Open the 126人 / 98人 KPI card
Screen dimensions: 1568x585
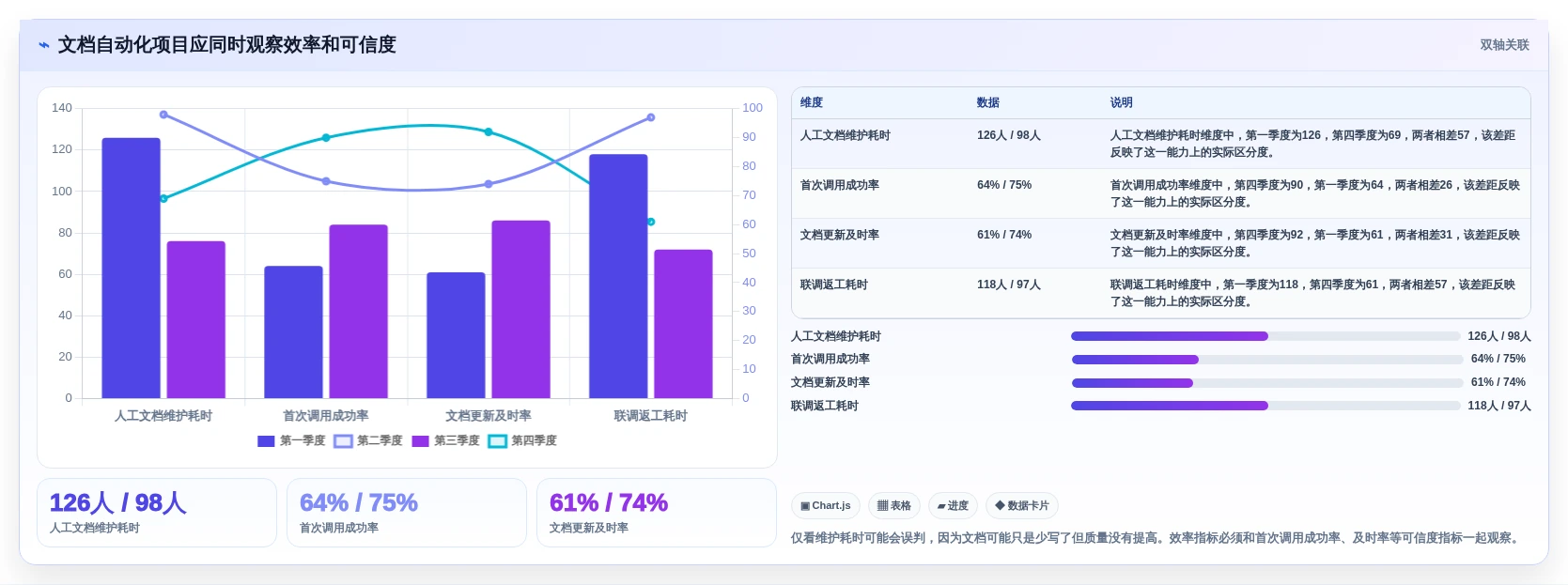coord(157,513)
